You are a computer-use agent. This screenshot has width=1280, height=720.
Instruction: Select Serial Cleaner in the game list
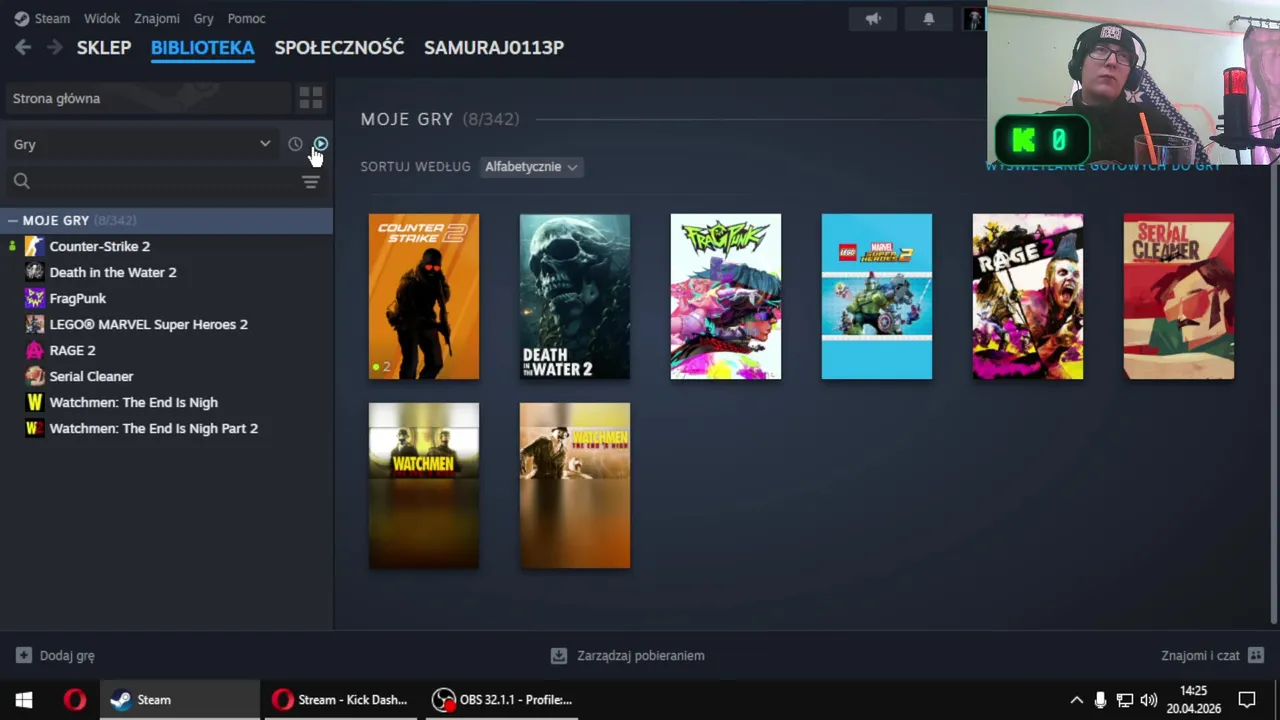point(91,376)
